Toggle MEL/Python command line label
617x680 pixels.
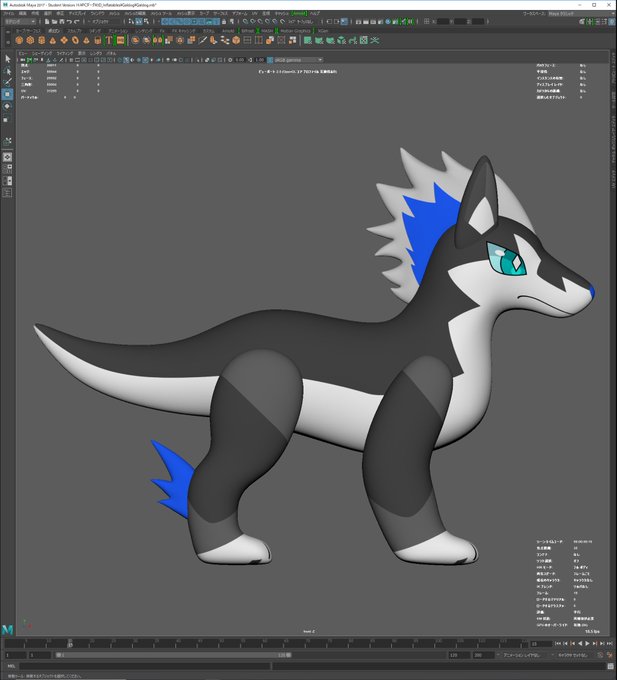coord(12,666)
